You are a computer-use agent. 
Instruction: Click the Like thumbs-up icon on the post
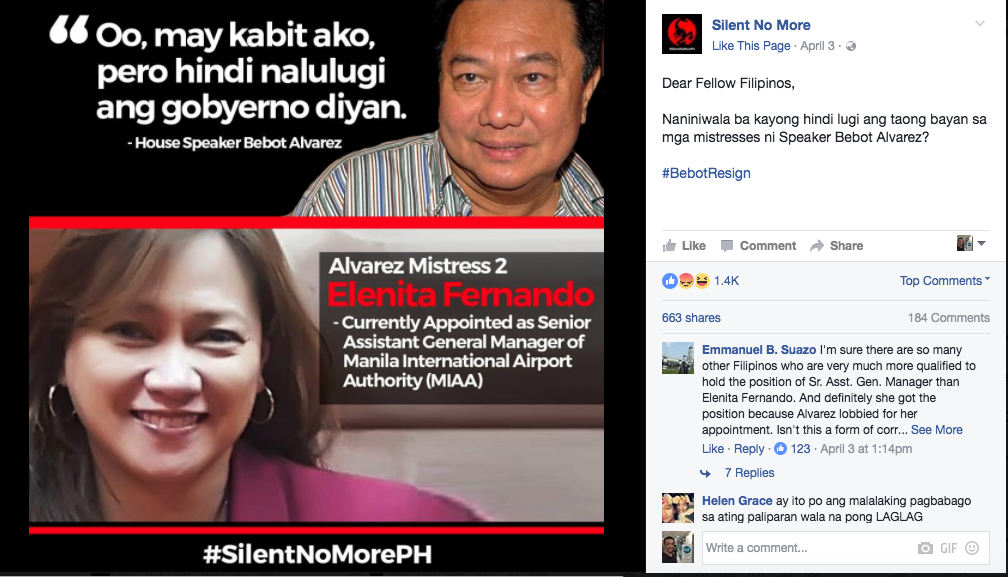point(669,245)
